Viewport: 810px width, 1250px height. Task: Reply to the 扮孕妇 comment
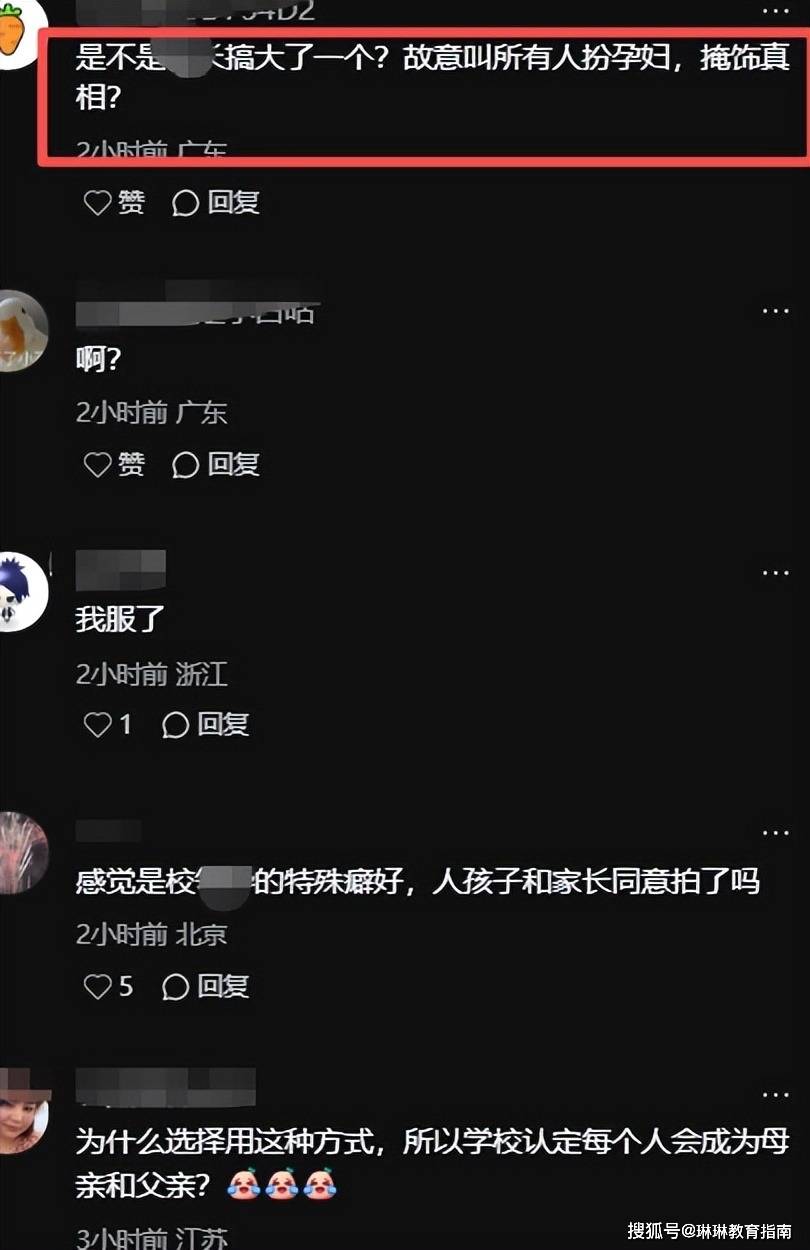(x=215, y=203)
